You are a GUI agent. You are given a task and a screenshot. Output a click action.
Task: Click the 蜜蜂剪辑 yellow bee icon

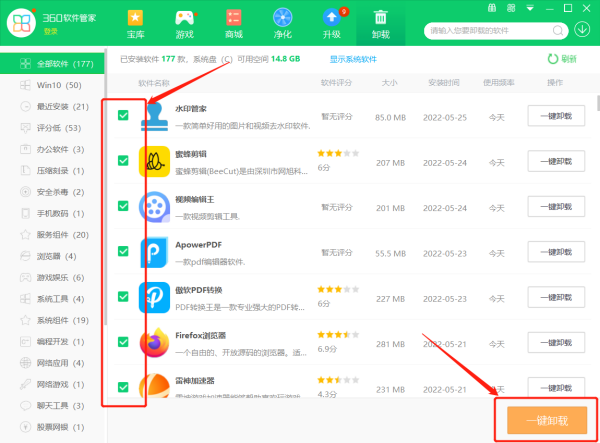click(x=154, y=161)
